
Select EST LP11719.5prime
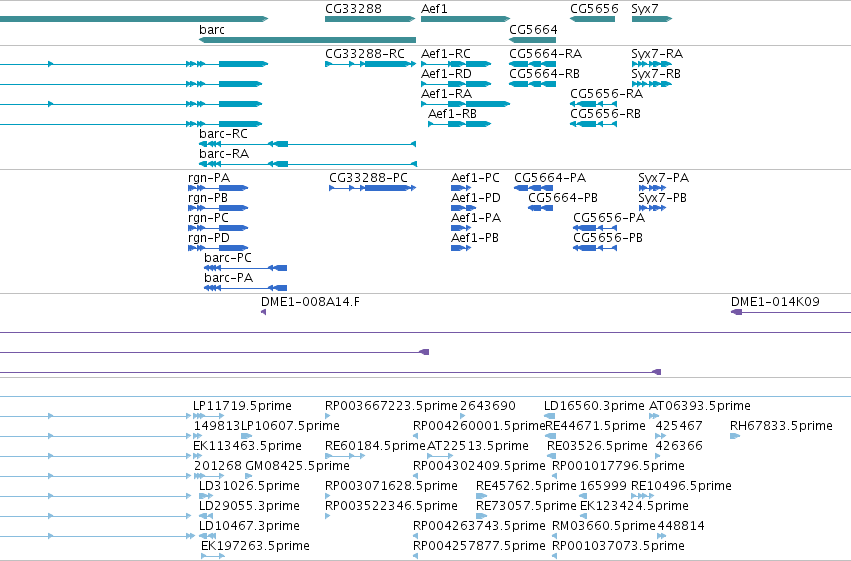208,417
